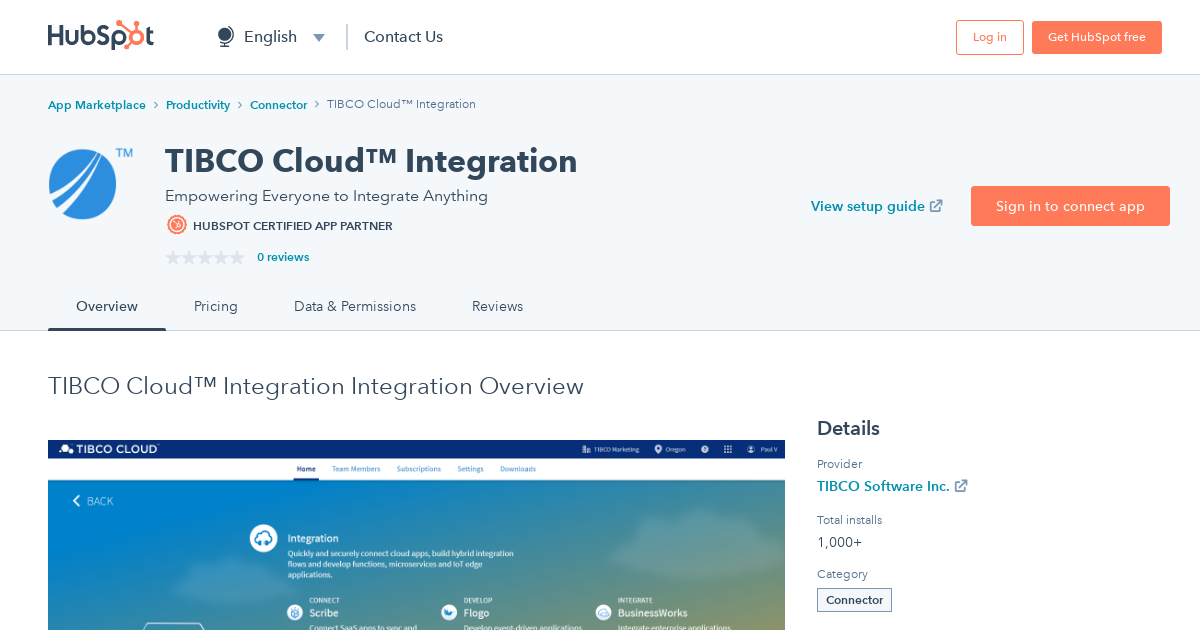
Task: Click the Flogo bird icon in the preview image
Action: point(448,611)
